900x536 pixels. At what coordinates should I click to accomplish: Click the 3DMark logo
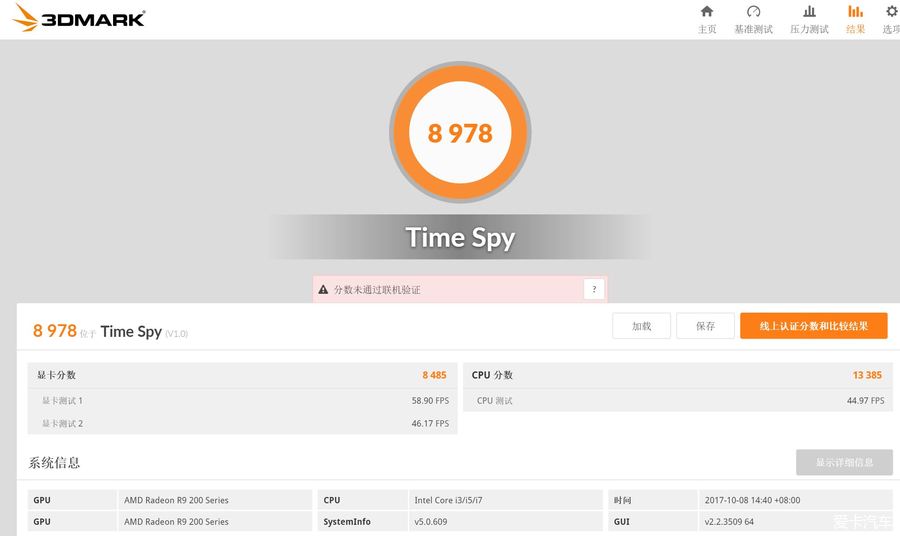point(79,18)
